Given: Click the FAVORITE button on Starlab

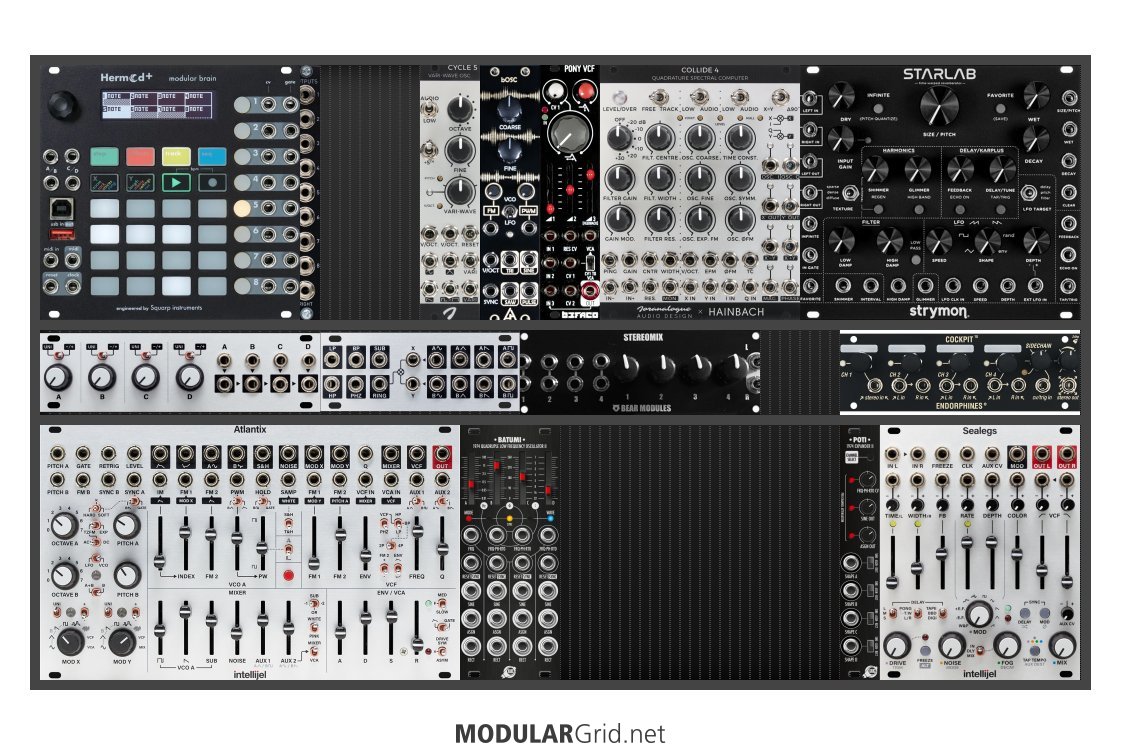Looking at the screenshot, I should [x=1000, y=109].
